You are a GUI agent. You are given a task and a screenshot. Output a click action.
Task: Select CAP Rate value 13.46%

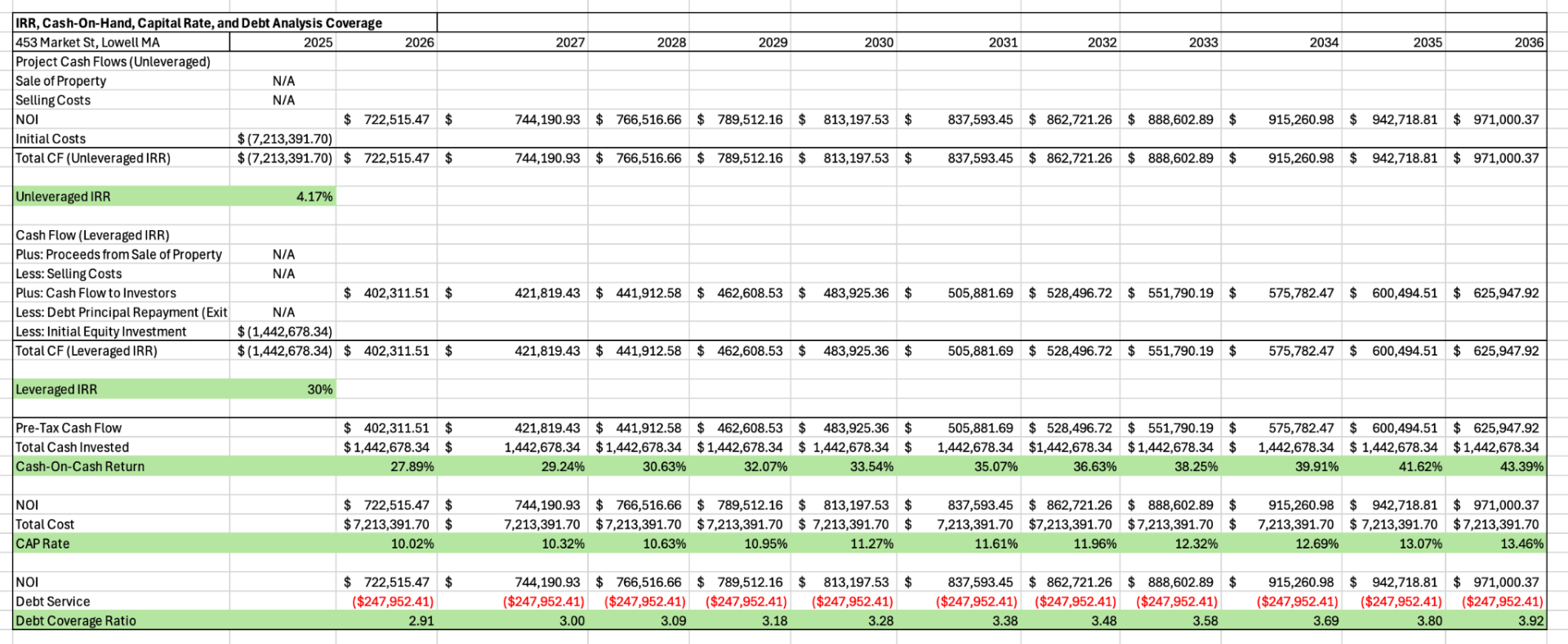tap(1496, 544)
